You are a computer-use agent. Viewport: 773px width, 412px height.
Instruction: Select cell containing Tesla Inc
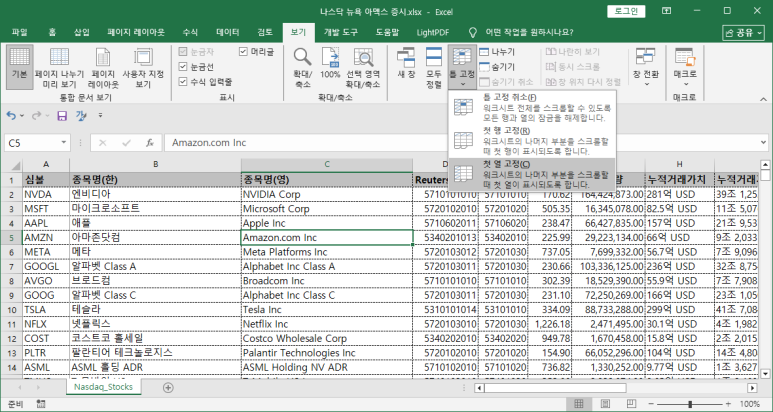pos(327,309)
